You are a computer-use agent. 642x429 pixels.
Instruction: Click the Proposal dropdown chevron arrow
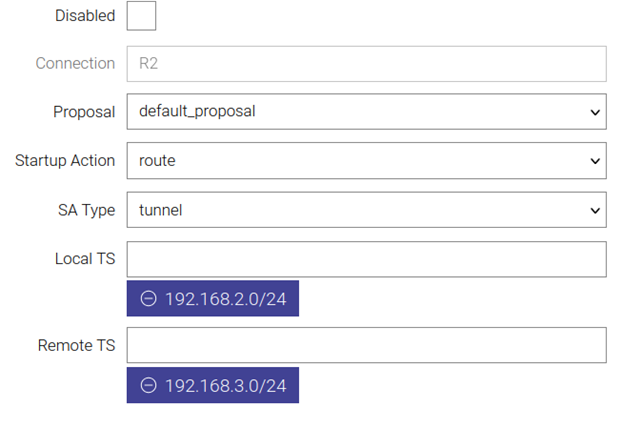(595, 112)
